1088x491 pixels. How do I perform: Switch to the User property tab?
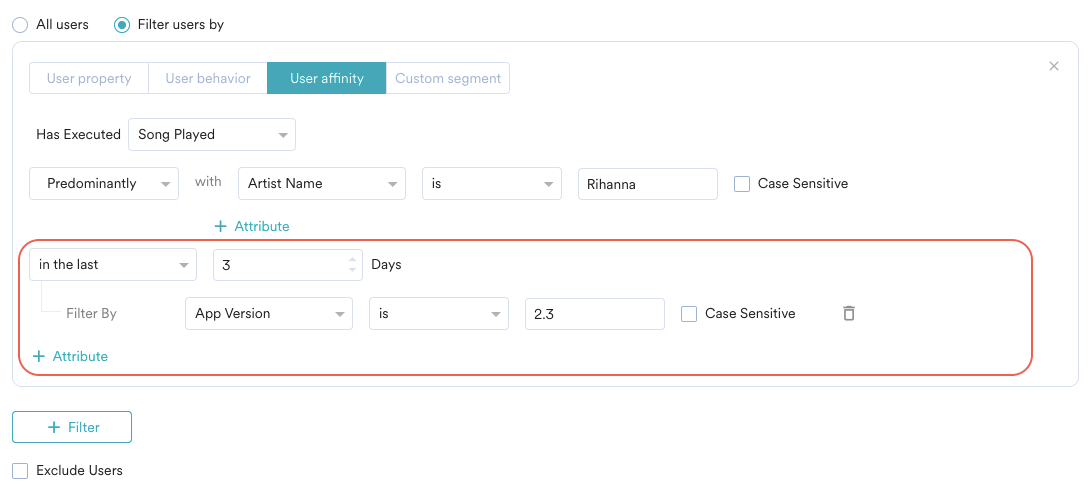[x=89, y=78]
